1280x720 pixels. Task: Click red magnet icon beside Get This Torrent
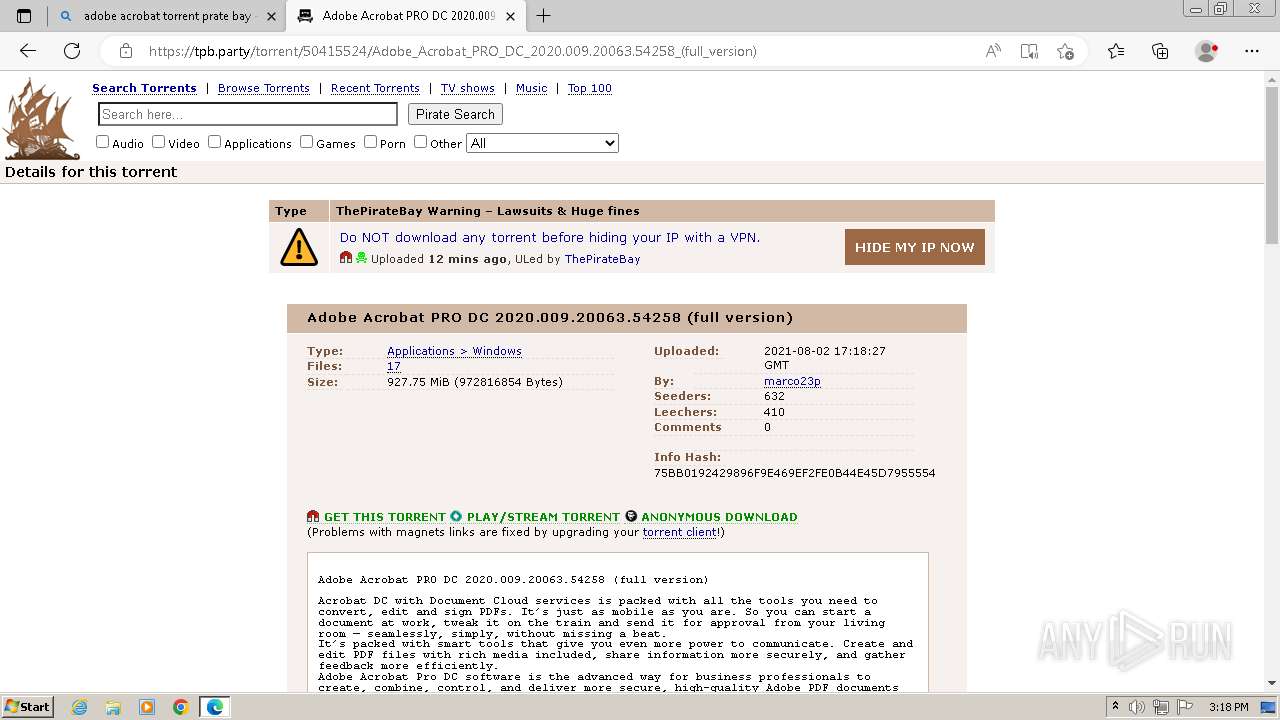click(x=313, y=517)
